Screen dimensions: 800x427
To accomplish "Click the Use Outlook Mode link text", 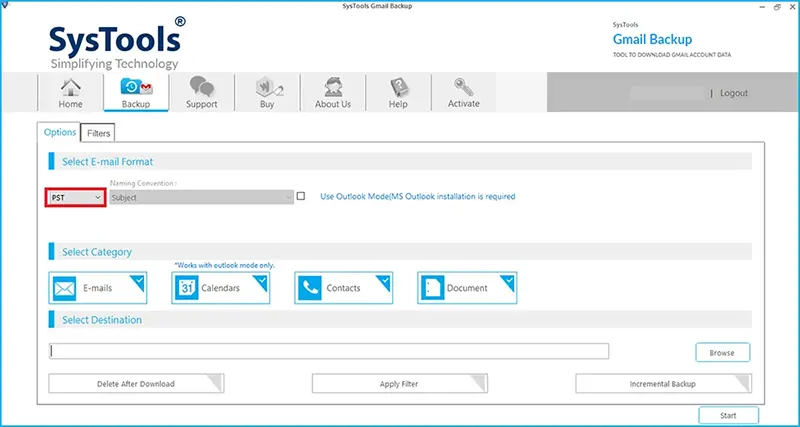I will click(x=418, y=196).
